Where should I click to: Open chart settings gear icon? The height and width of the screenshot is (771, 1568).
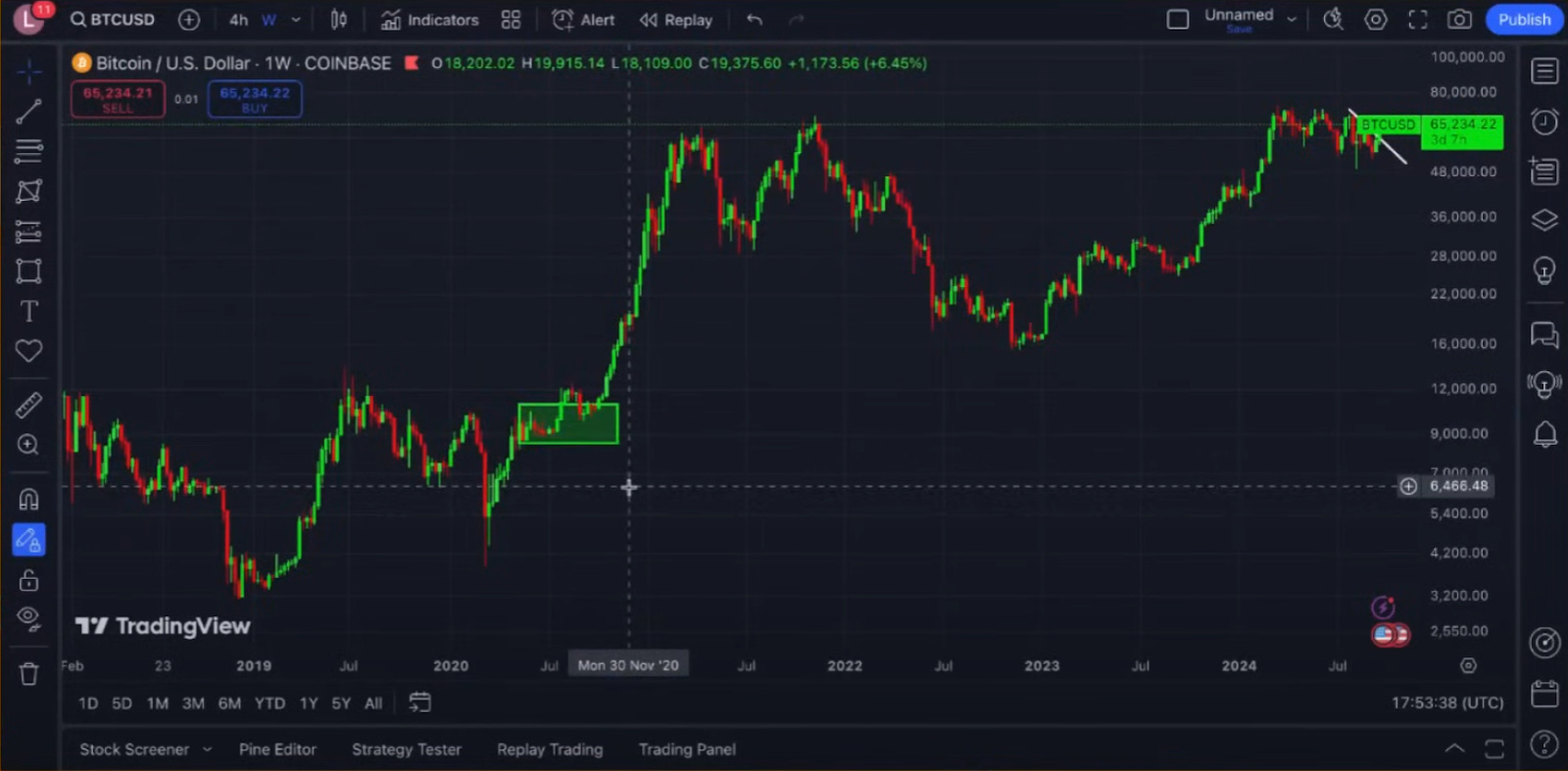tap(1376, 20)
